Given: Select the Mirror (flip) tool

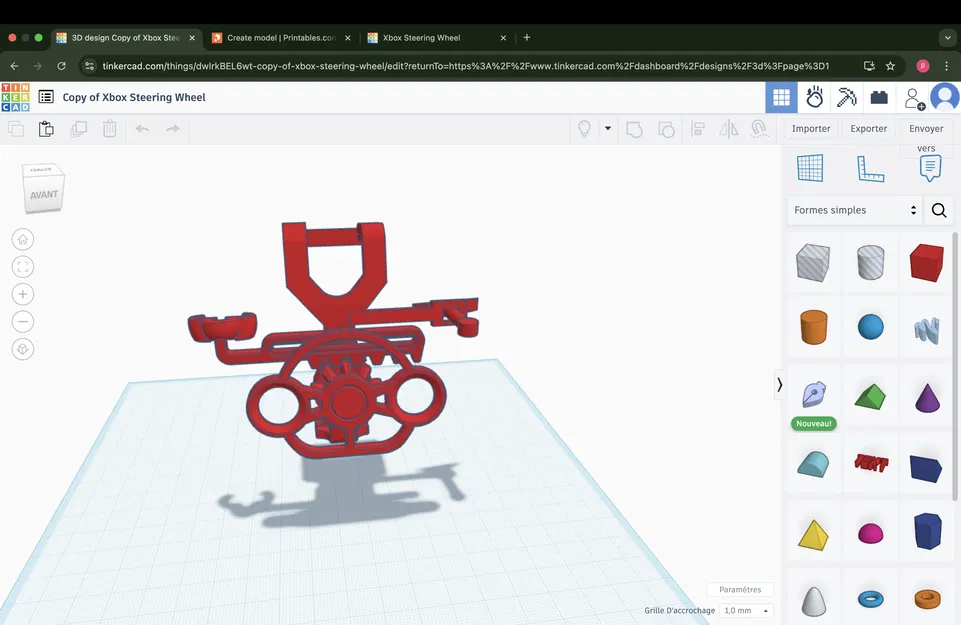Looking at the screenshot, I should click(728, 129).
